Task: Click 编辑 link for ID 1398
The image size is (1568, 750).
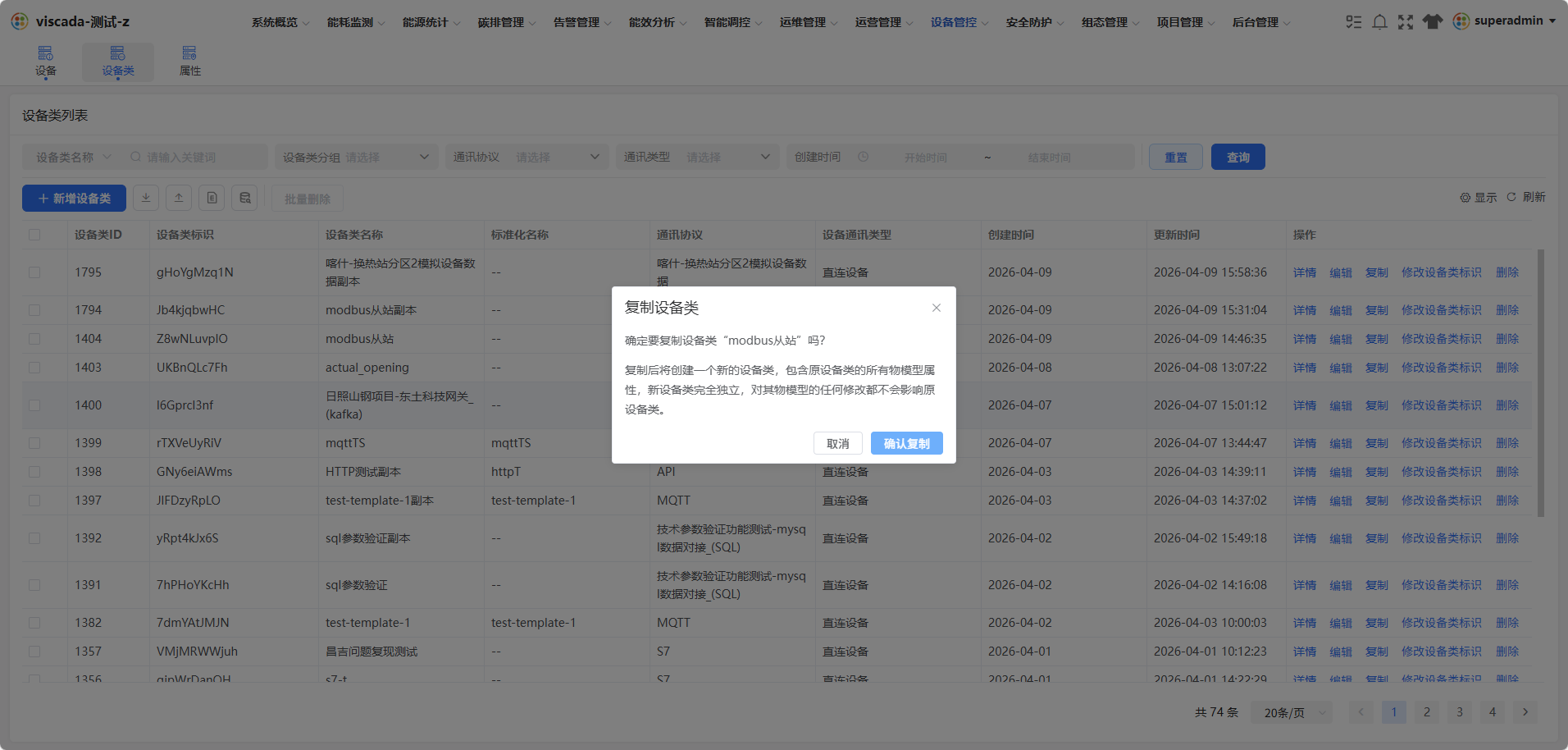Action: [x=1341, y=472]
